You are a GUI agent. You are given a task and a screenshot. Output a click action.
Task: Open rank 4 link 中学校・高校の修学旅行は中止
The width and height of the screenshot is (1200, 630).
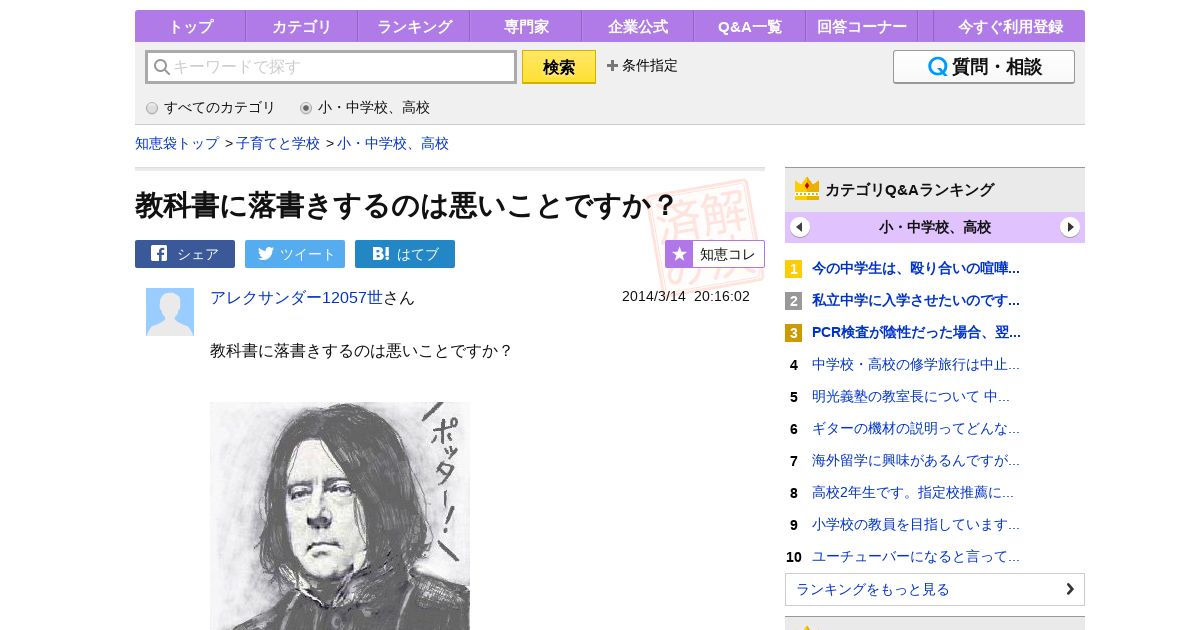[916, 364]
